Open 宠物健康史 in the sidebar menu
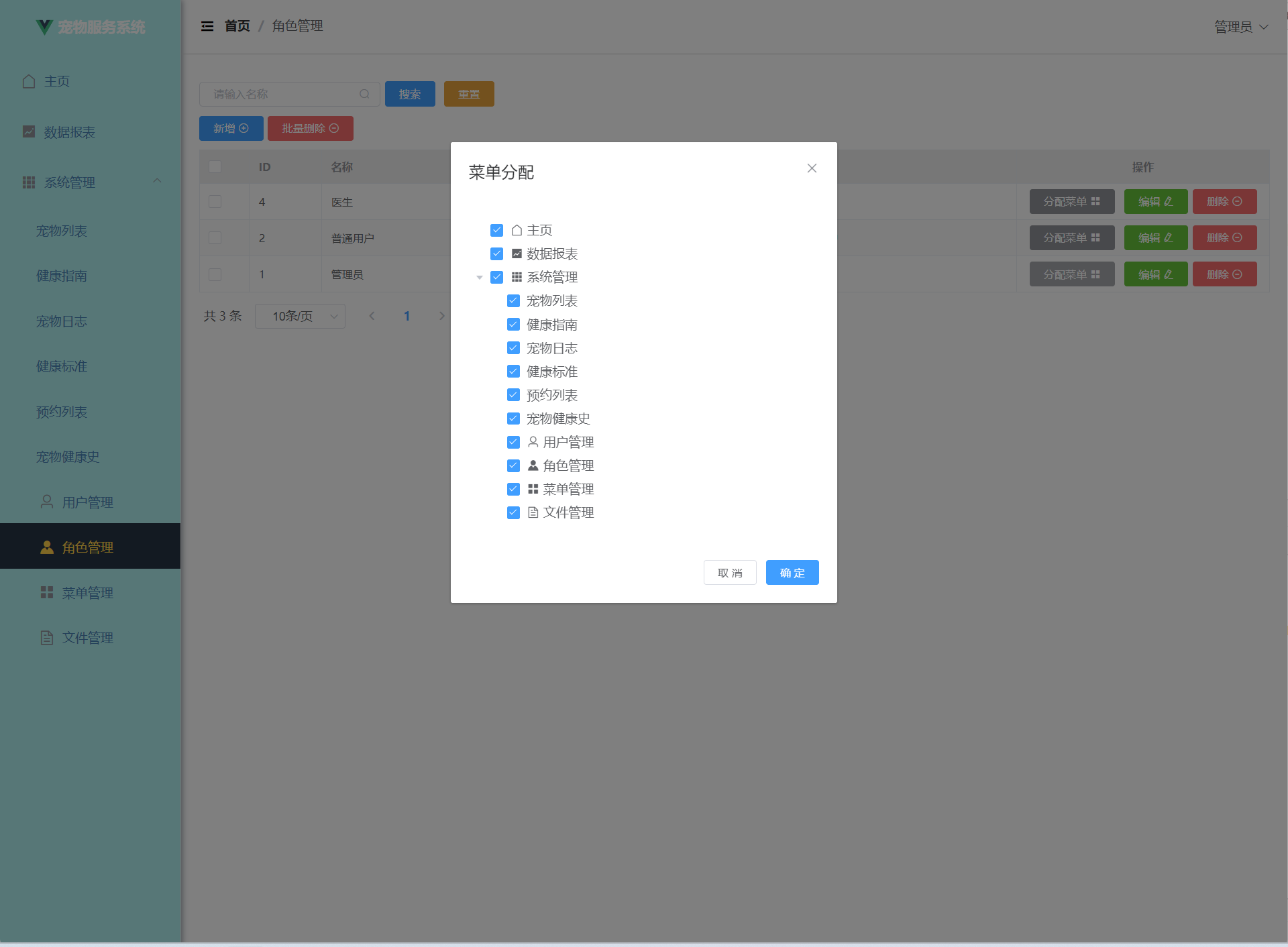The image size is (1288, 947). coord(68,457)
